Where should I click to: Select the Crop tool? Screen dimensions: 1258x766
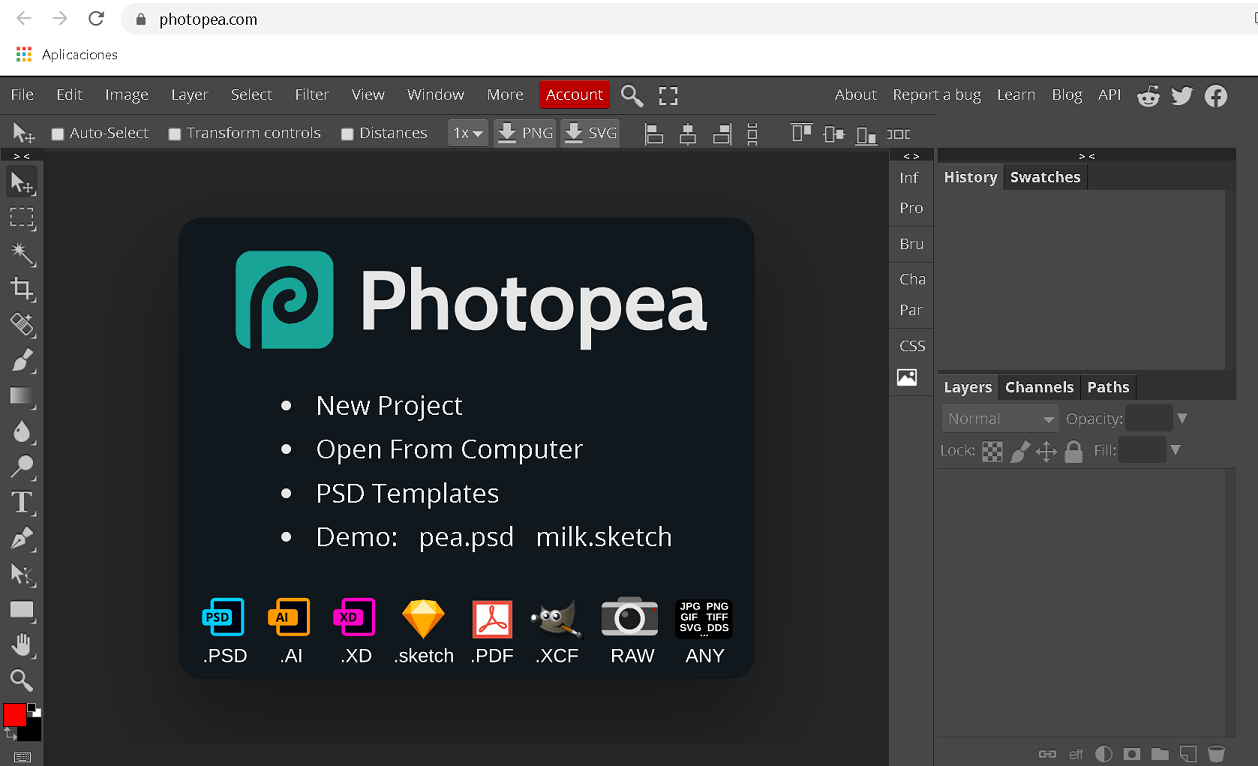coord(22,289)
